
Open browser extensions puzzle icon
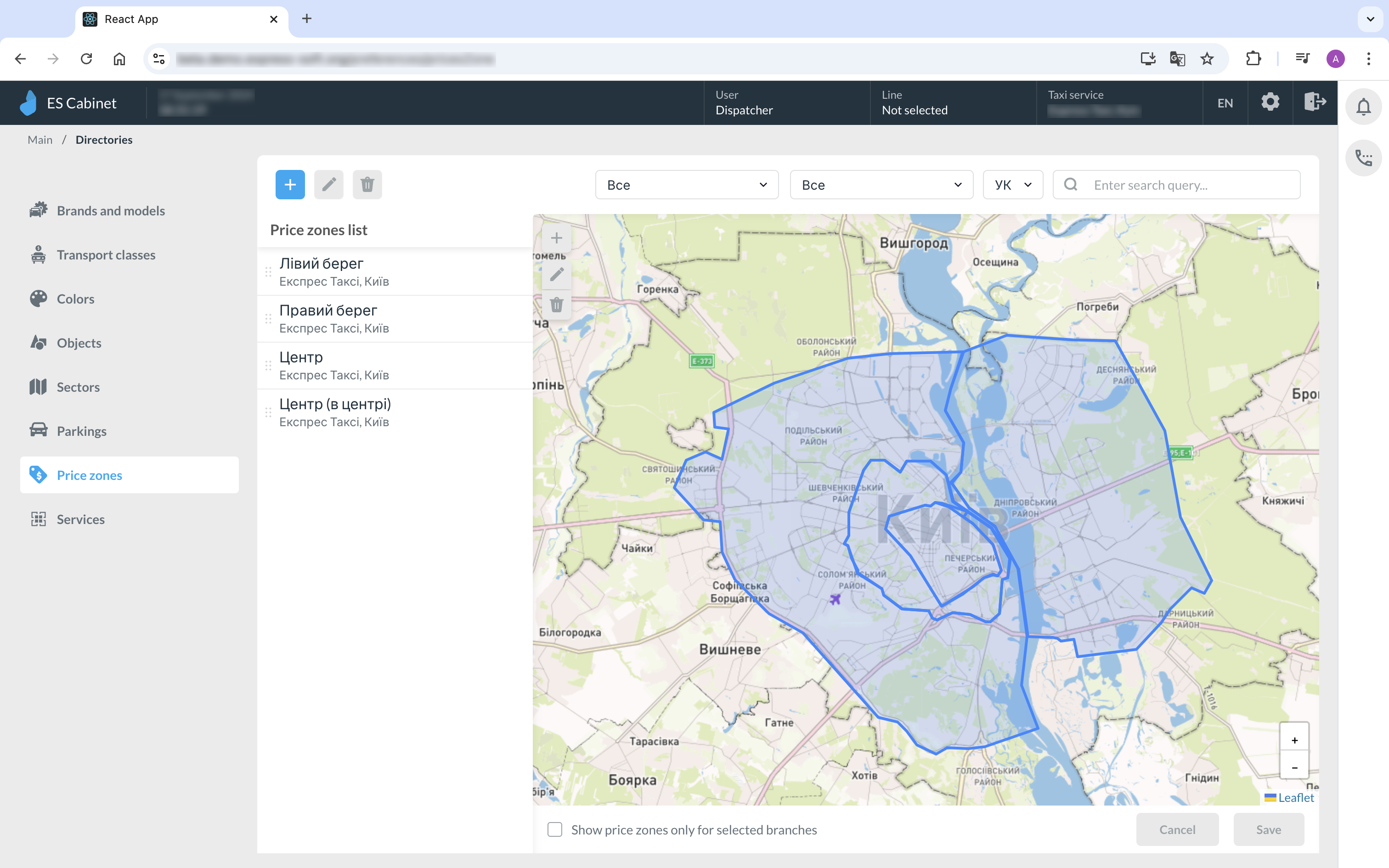point(1253,59)
